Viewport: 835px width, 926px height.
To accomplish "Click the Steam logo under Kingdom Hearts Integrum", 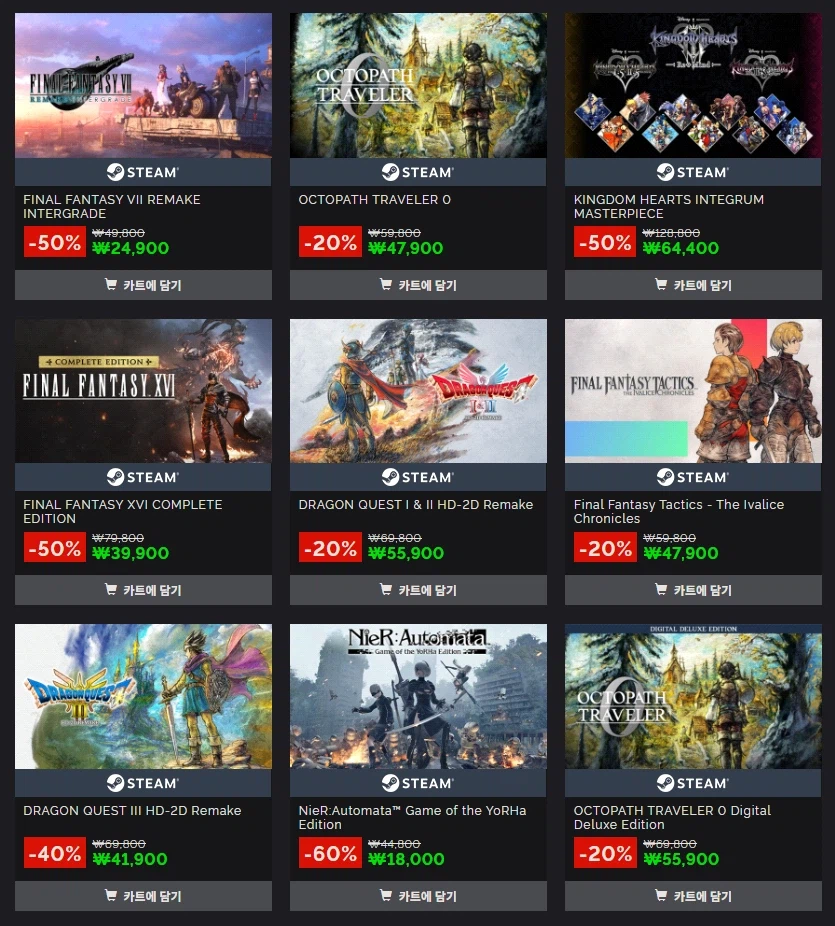I will [x=693, y=172].
